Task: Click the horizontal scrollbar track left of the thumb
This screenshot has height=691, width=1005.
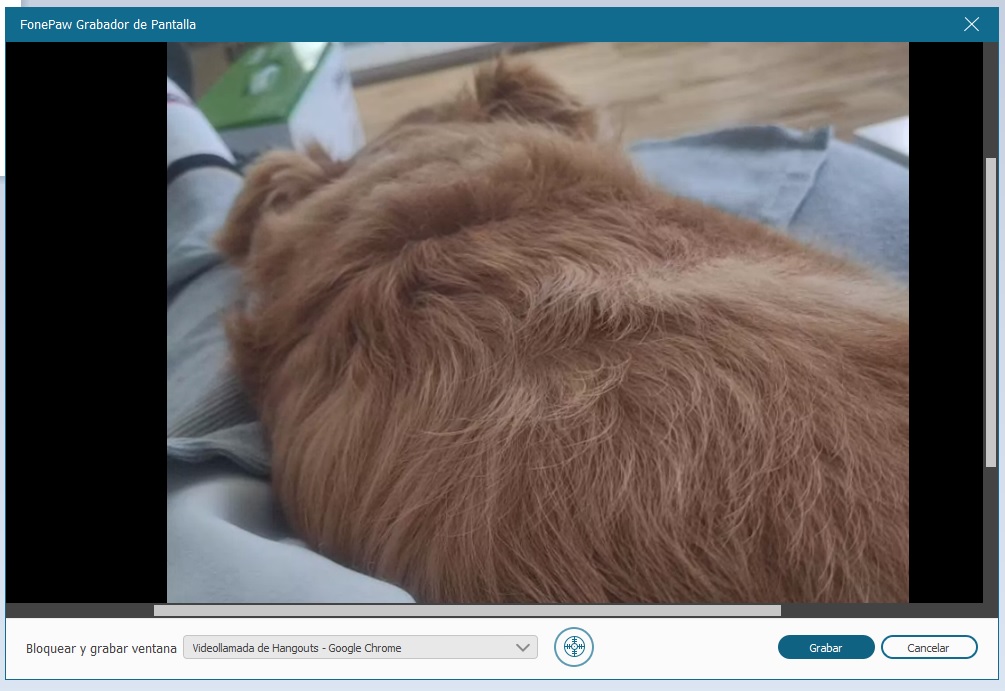Action: (x=80, y=610)
